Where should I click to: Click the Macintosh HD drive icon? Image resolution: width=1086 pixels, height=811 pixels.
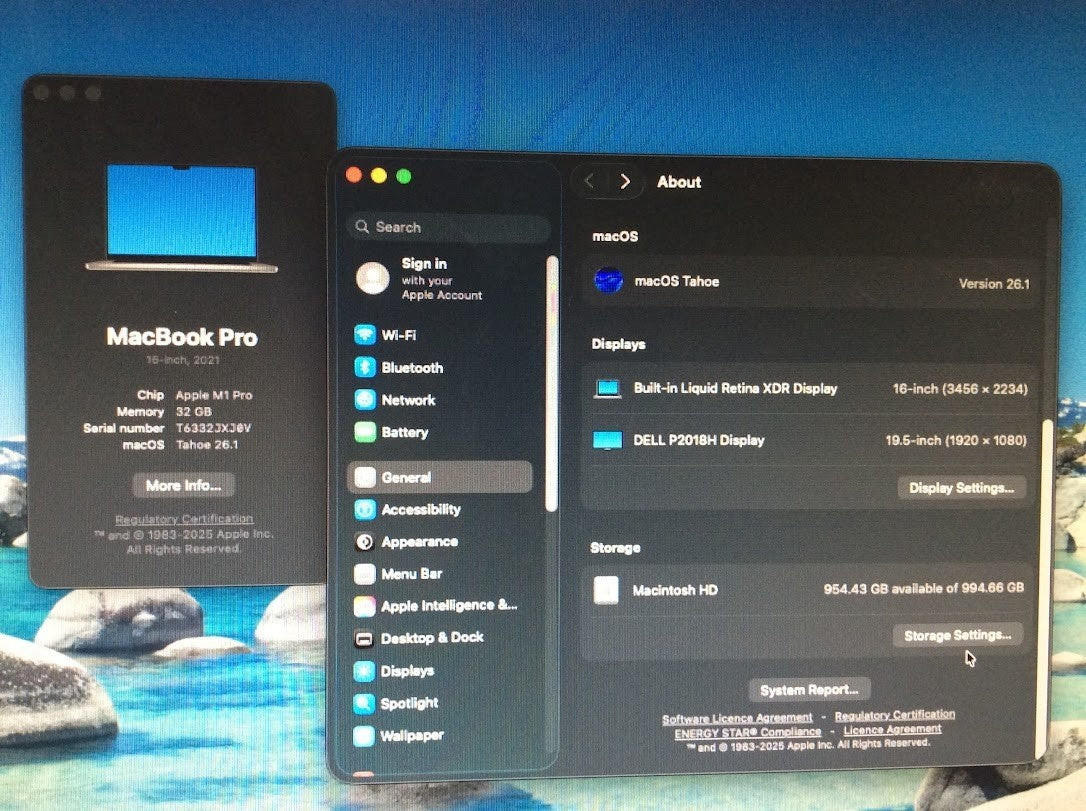[x=606, y=590]
